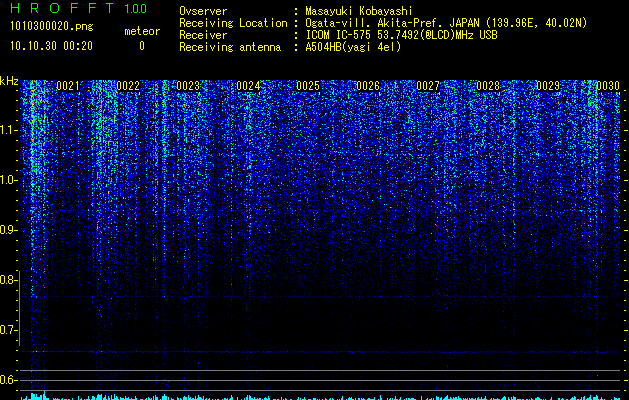629x400 pixels.
Task: Click the 0.8 frequency axis label
Action: [8, 280]
